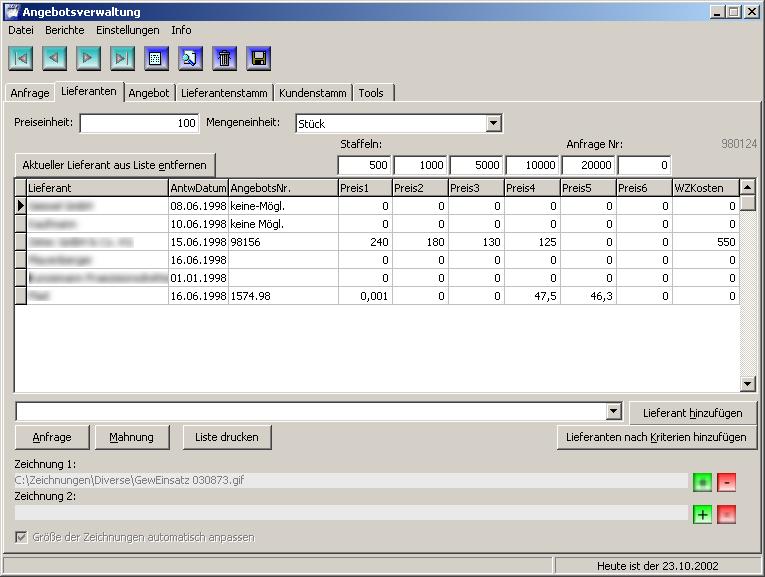The width and height of the screenshot is (765, 577).
Task: Click the Preiseinheit field showing 100
Action: coord(139,123)
